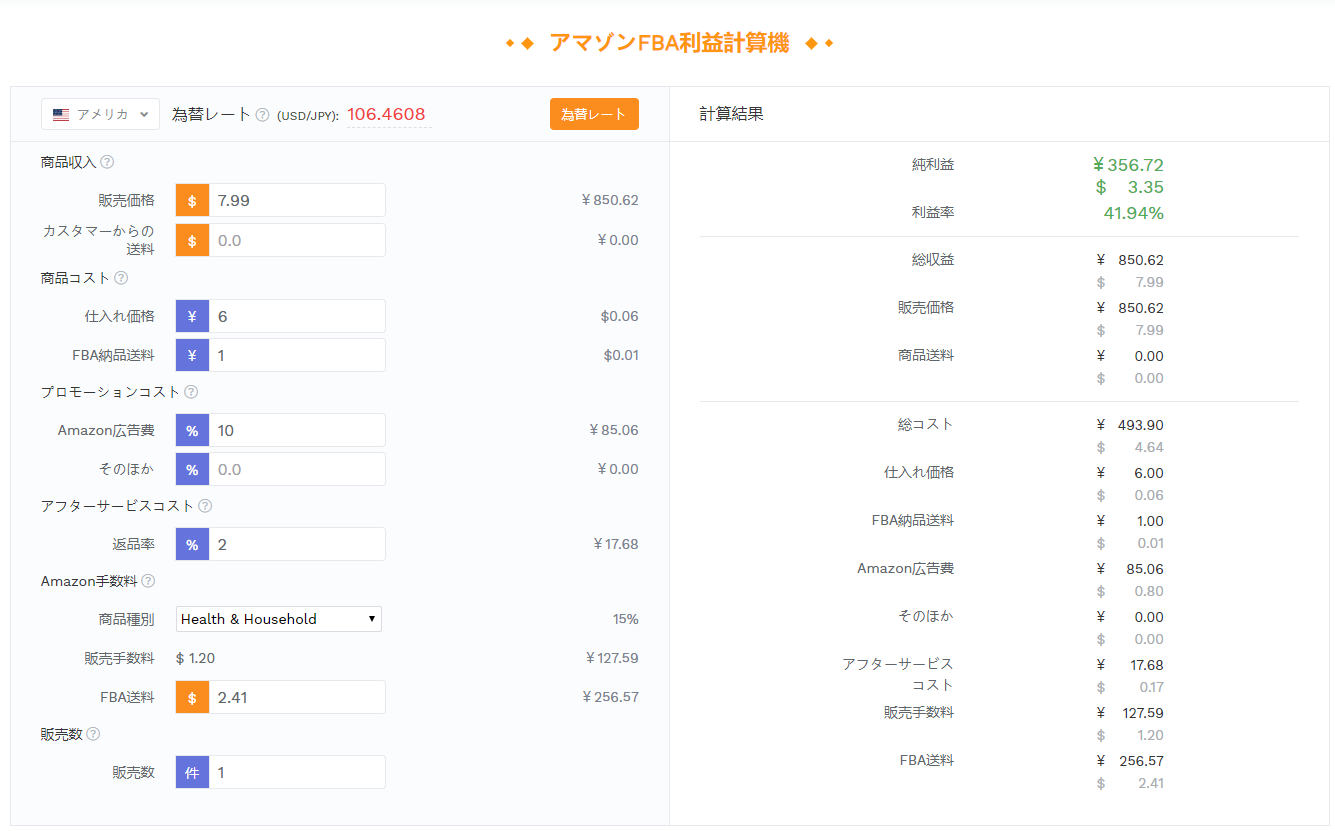
Task: Click the help icon beside 為替レート
Action: coord(262,115)
